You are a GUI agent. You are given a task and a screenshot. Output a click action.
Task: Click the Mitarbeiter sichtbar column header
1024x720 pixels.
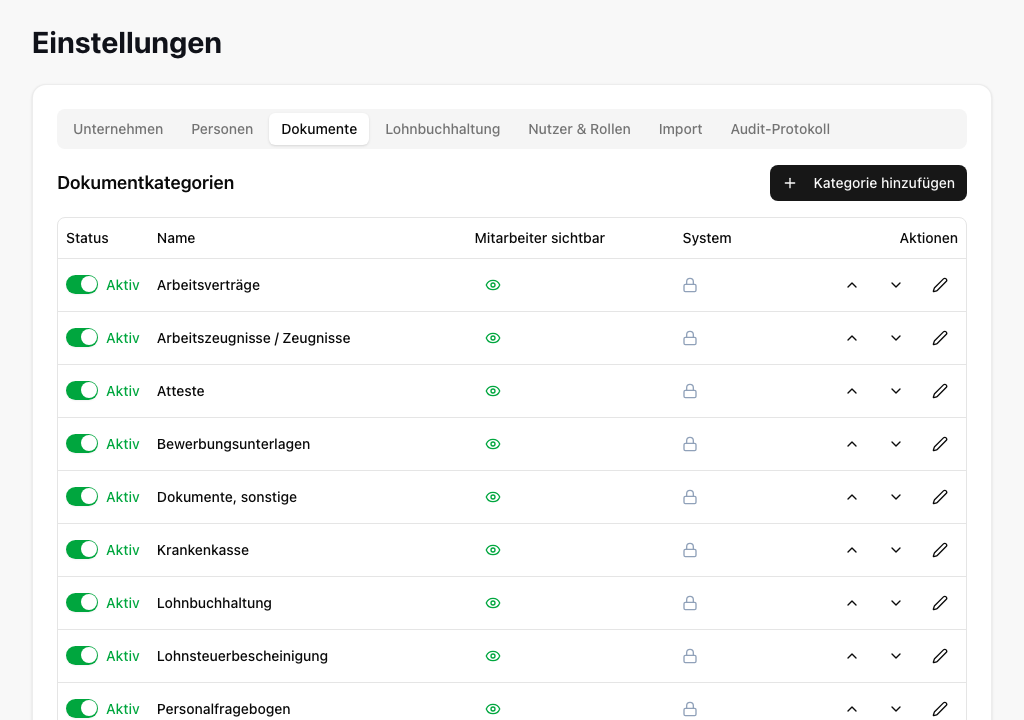click(x=539, y=238)
